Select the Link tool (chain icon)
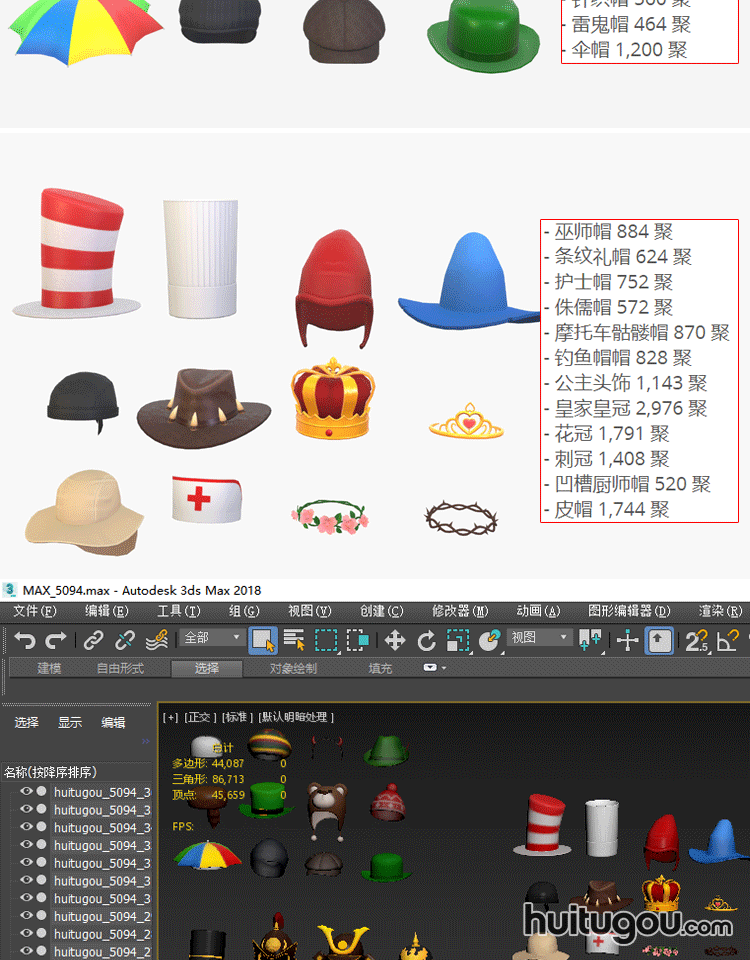This screenshot has width=750, height=960. click(93, 640)
